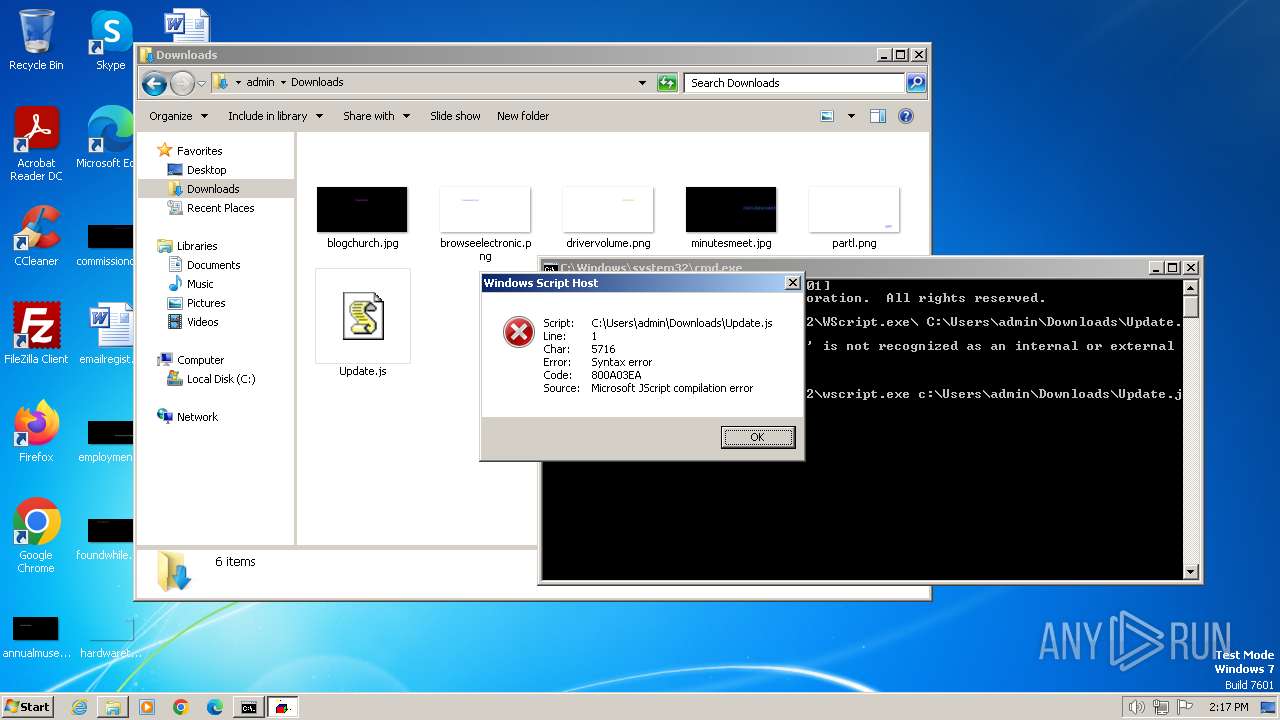Close the Windows Script Host error dialog
The width and height of the screenshot is (1280, 720).
(x=792, y=283)
